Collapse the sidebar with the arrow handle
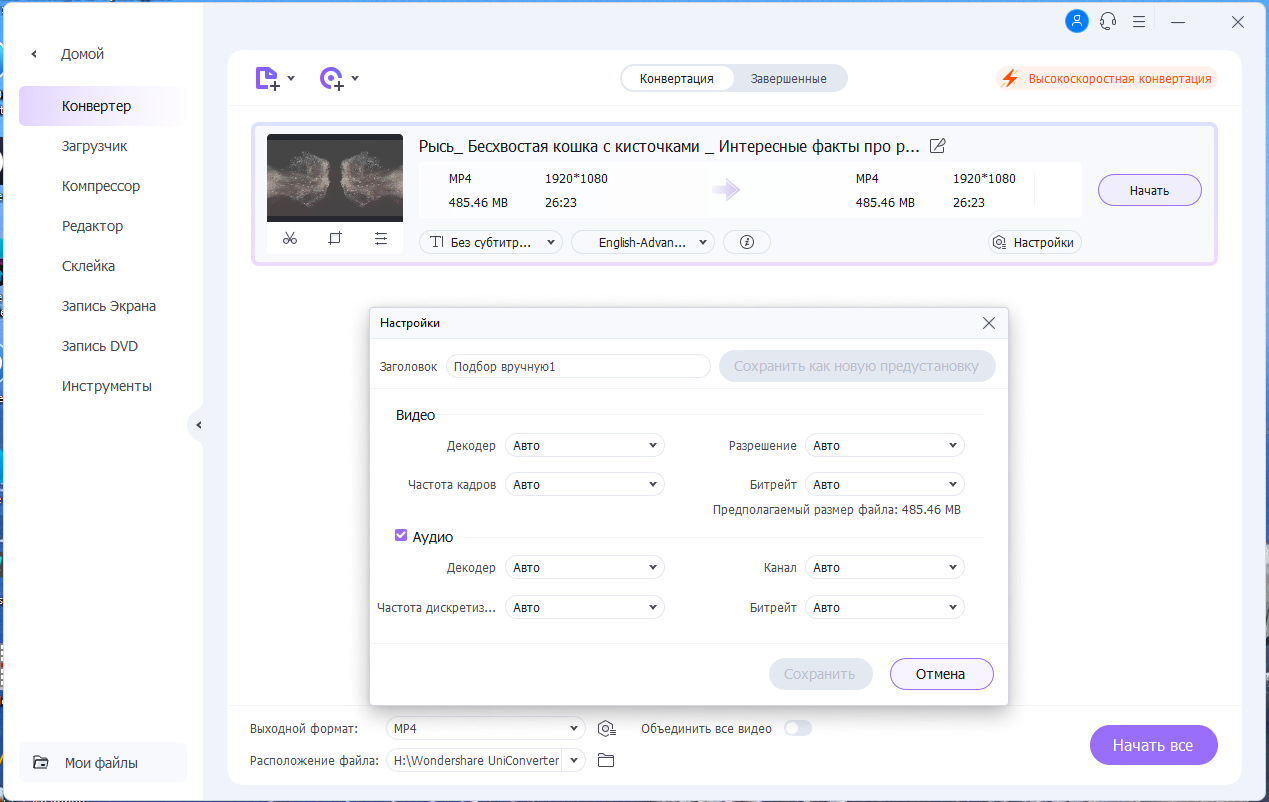The height and width of the screenshot is (802, 1269). pyautogui.click(x=197, y=425)
